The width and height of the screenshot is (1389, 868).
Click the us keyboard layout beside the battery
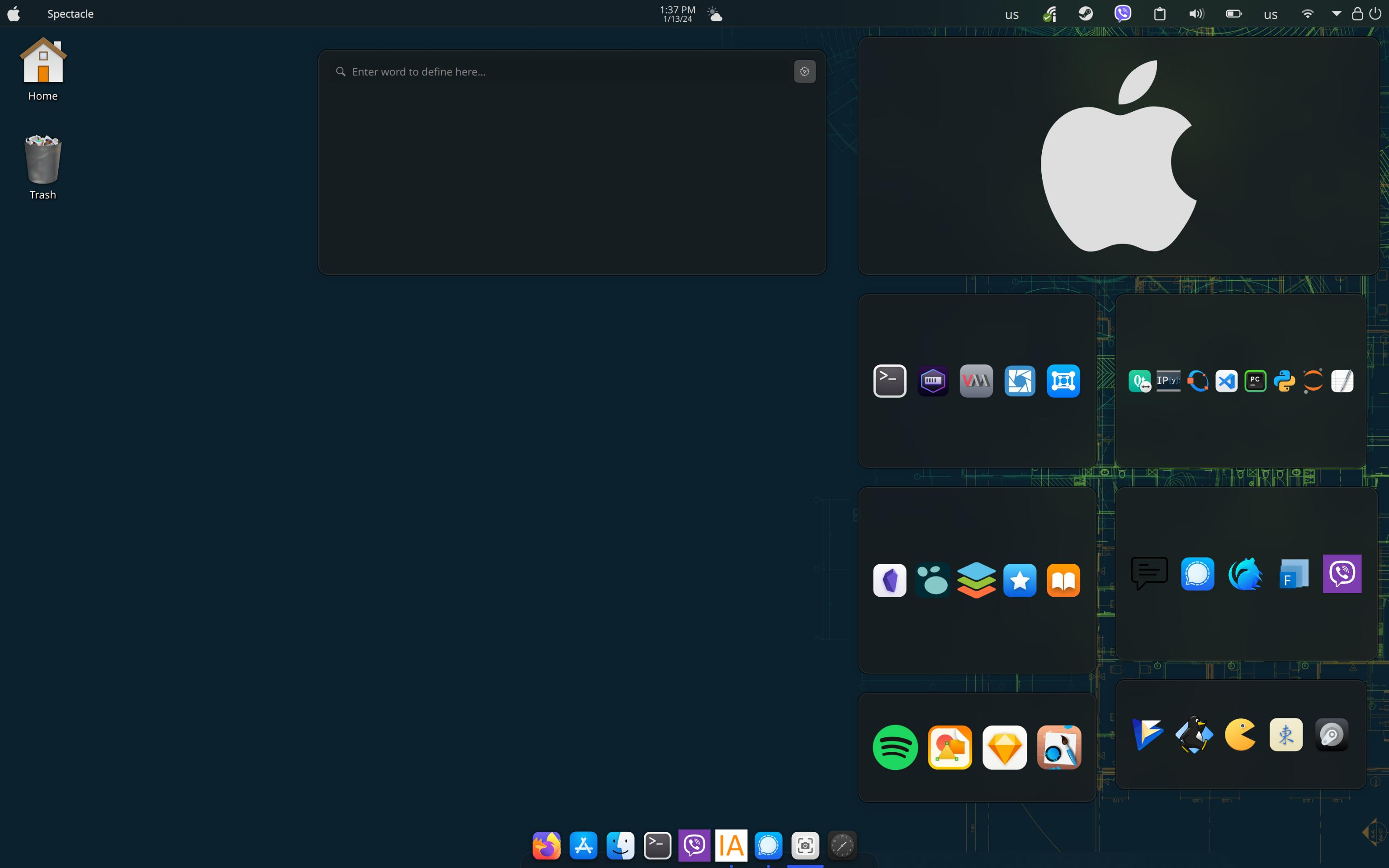tap(1270, 14)
